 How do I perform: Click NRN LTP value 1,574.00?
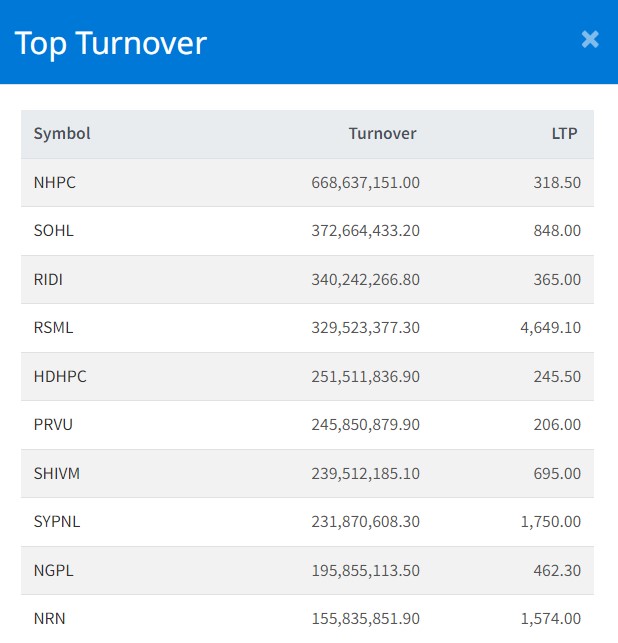pyautogui.click(x=550, y=619)
